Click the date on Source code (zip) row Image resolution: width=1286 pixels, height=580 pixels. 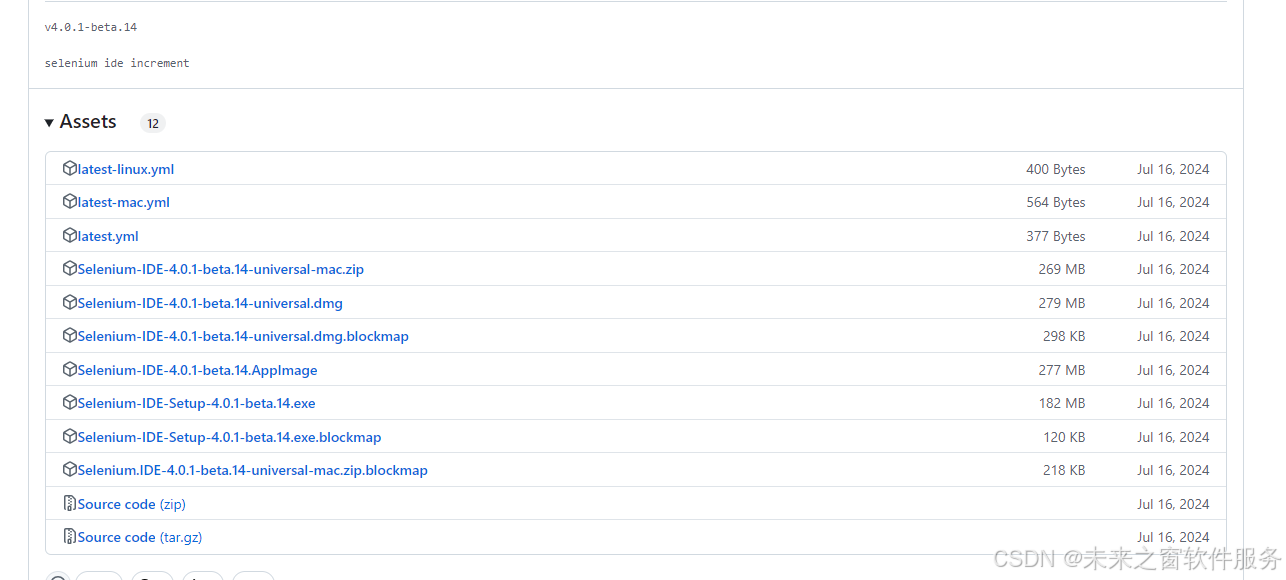[x=1173, y=504]
